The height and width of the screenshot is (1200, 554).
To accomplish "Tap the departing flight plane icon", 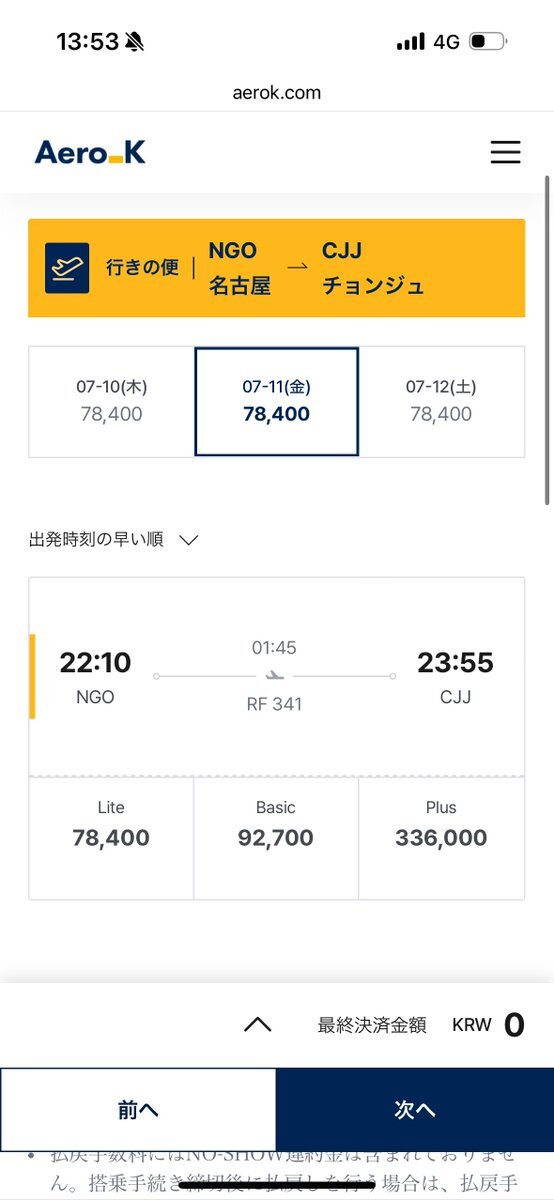I will click(x=67, y=268).
